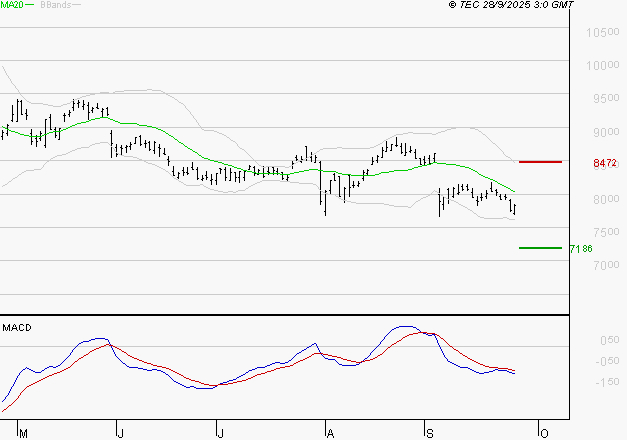Click the O month marker on time axis
This screenshot has width=627, height=440.
click(544, 434)
